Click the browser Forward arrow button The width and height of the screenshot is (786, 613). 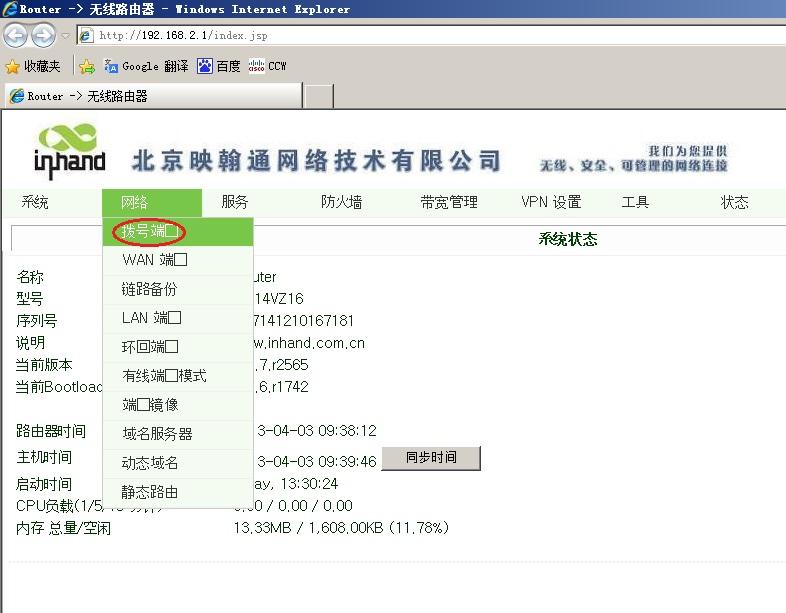43,35
